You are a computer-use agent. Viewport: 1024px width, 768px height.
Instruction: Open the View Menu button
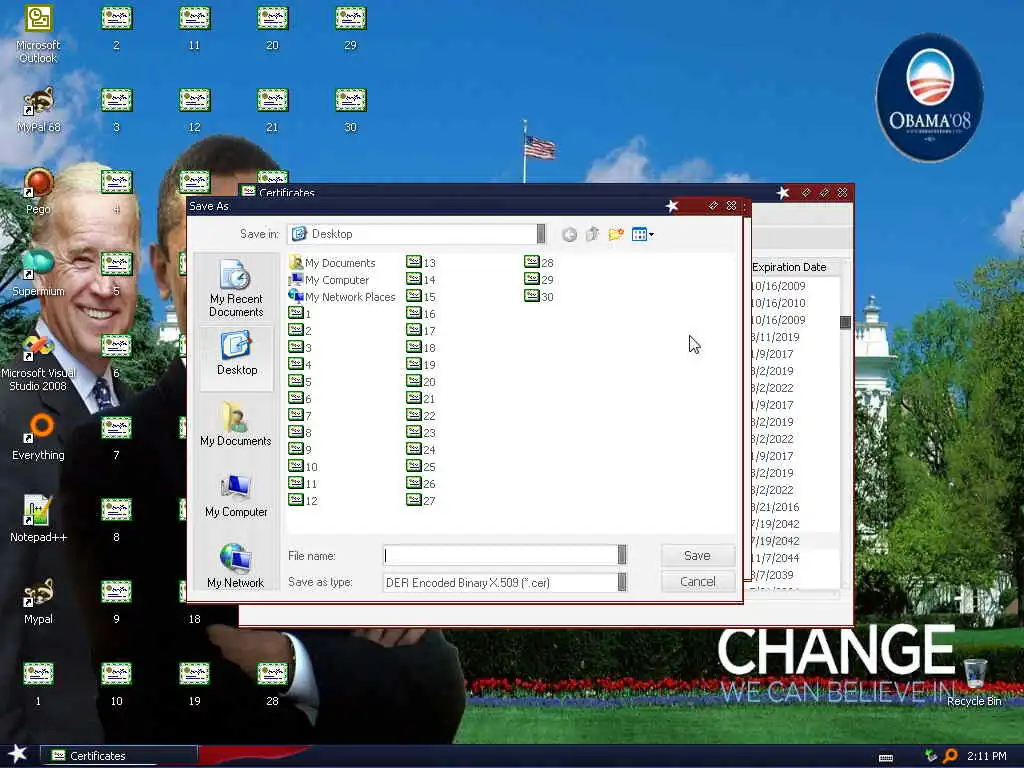pyautogui.click(x=643, y=234)
